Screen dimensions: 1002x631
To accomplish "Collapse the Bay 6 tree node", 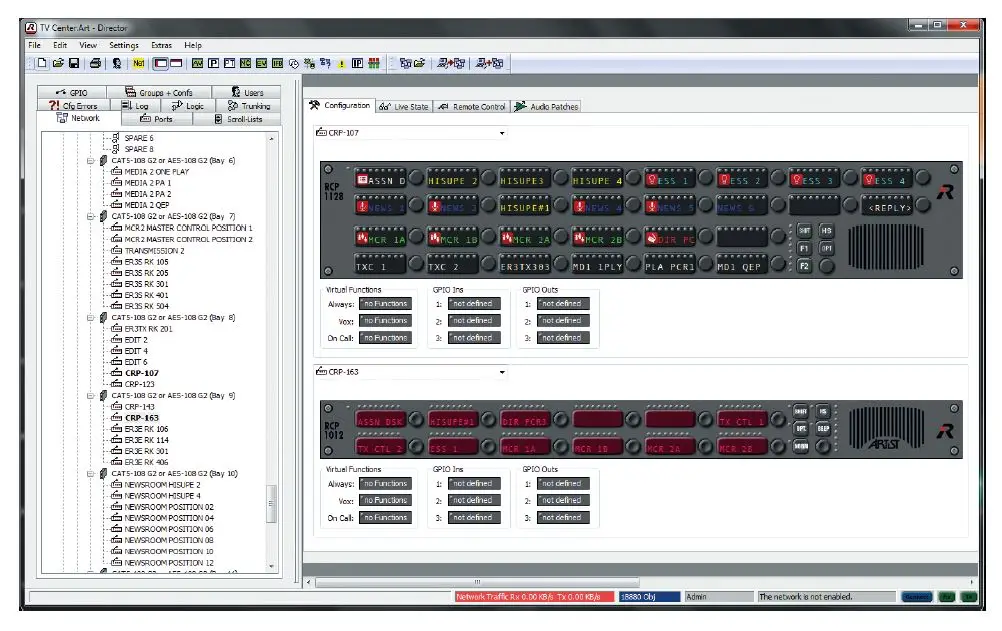I will click(x=91, y=161).
